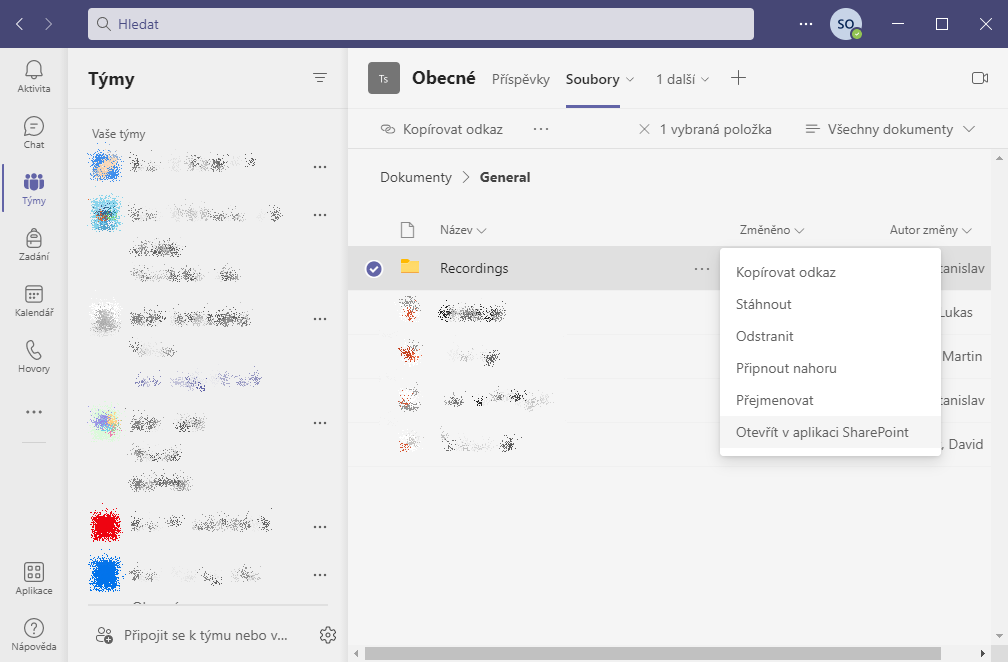The image size is (1008, 662).
Task: Click the video meeting camera icon
Action: (979, 79)
